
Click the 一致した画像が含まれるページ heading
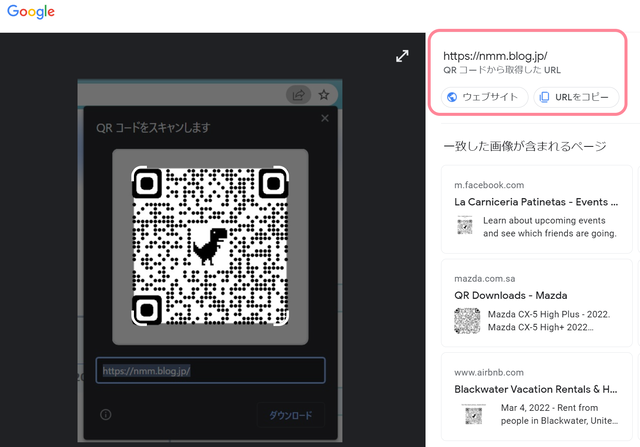click(x=525, y=146)
